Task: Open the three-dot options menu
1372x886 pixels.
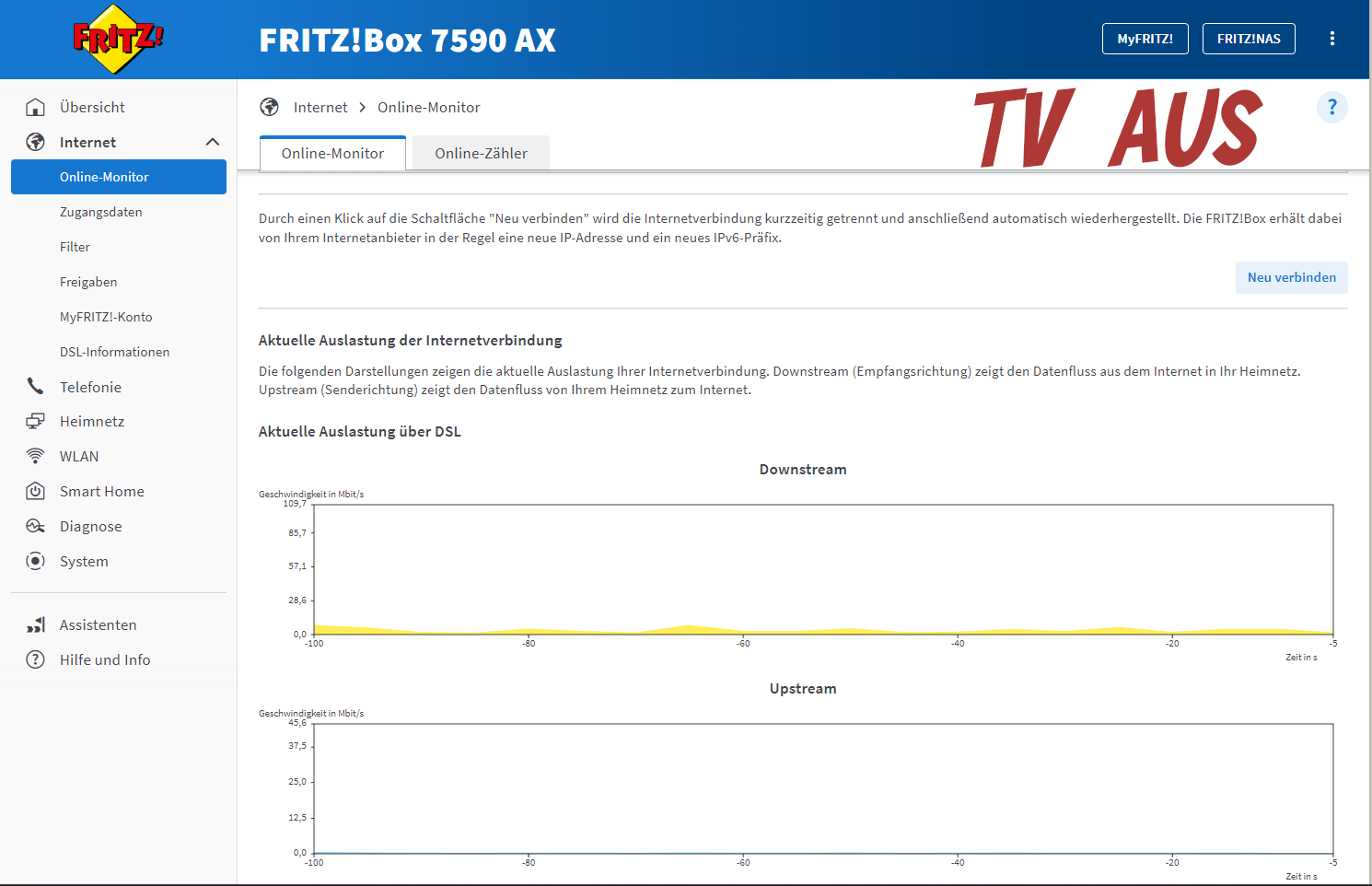Action: (1331, 39)
